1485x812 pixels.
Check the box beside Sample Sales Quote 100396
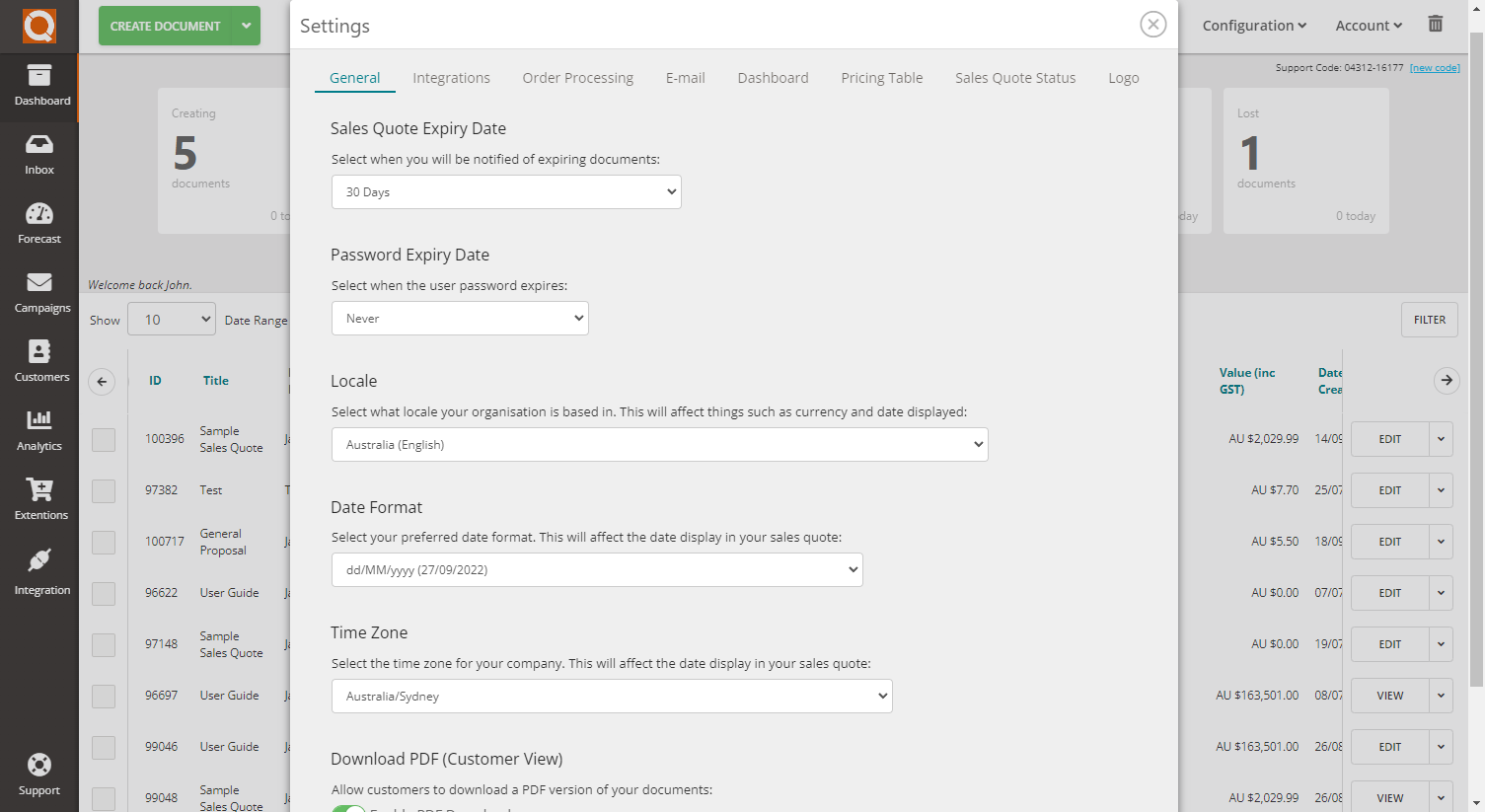(x=103, y=439)
